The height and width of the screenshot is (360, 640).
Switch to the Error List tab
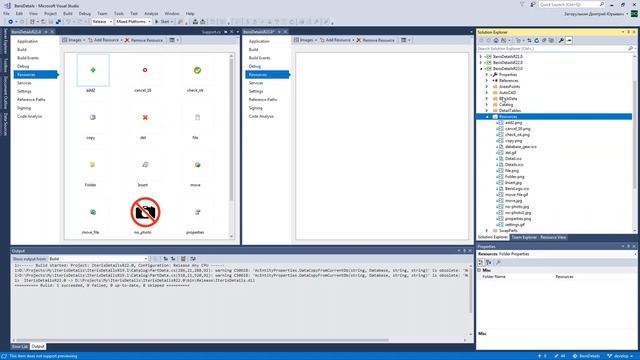point(20,347)
